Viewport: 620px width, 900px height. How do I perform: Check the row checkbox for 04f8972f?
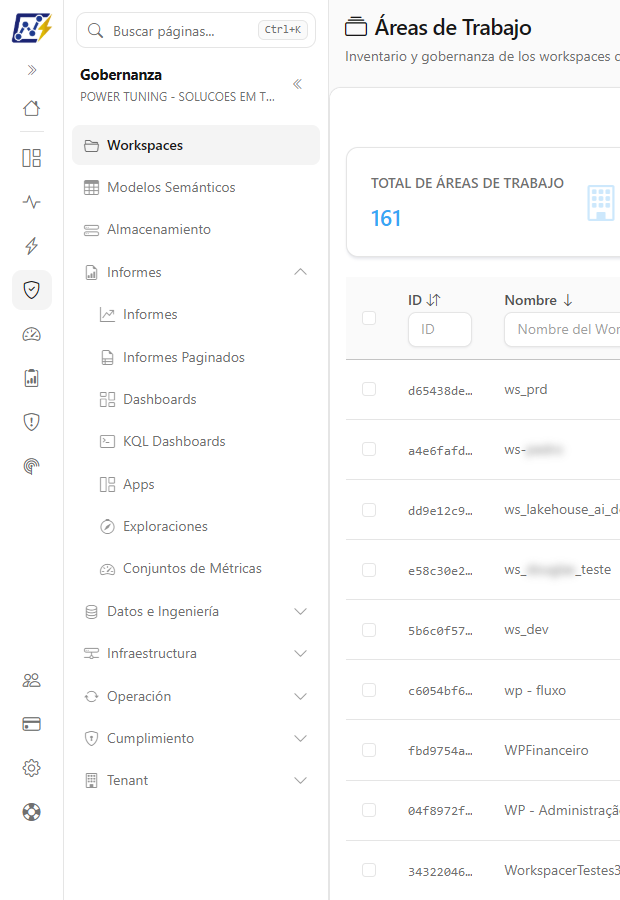(x=369, y=810)
